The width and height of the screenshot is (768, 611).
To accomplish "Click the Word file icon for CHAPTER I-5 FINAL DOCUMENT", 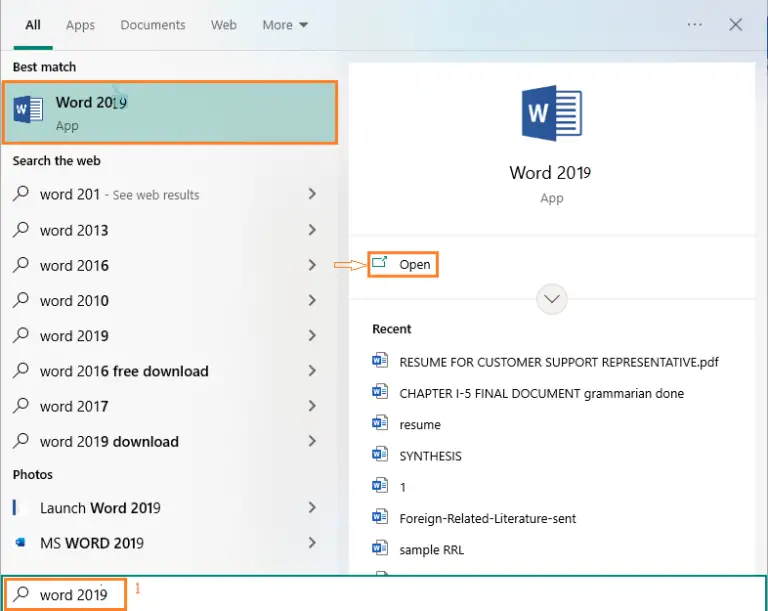I will [x=380, y=392].
